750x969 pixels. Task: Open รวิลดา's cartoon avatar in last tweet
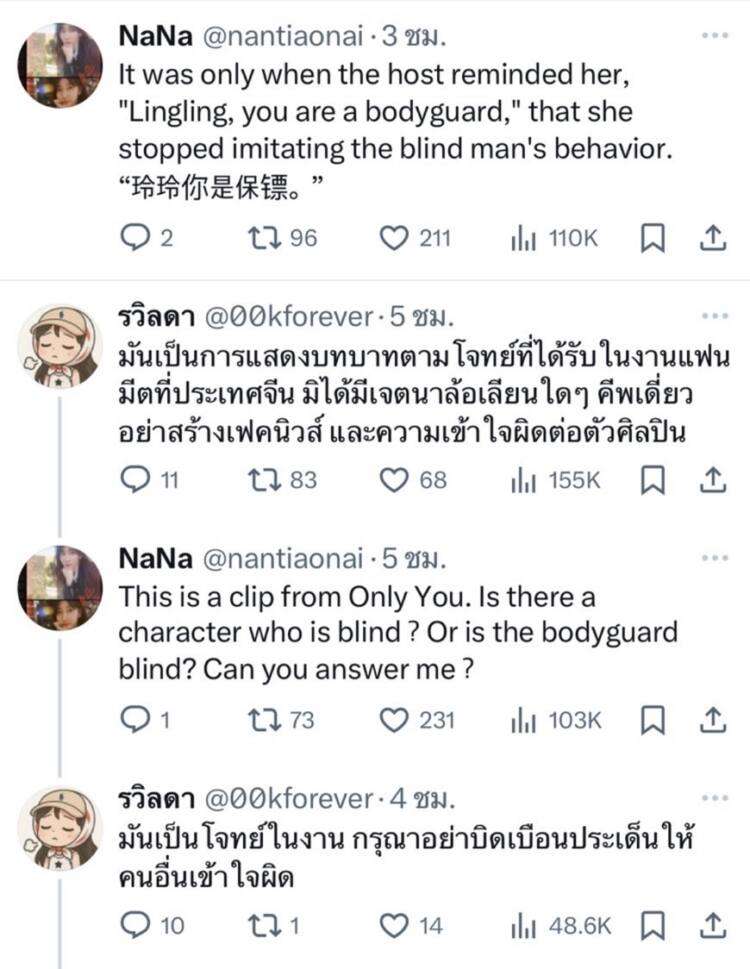(x=60, y=827)
